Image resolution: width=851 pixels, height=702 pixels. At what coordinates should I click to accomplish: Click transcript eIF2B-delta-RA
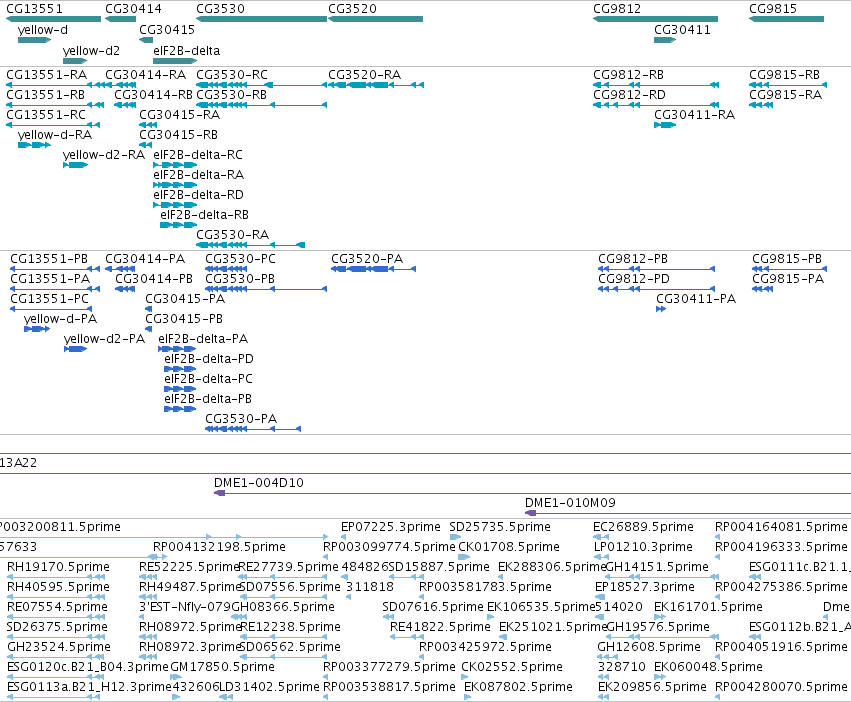tap(175, 185)
